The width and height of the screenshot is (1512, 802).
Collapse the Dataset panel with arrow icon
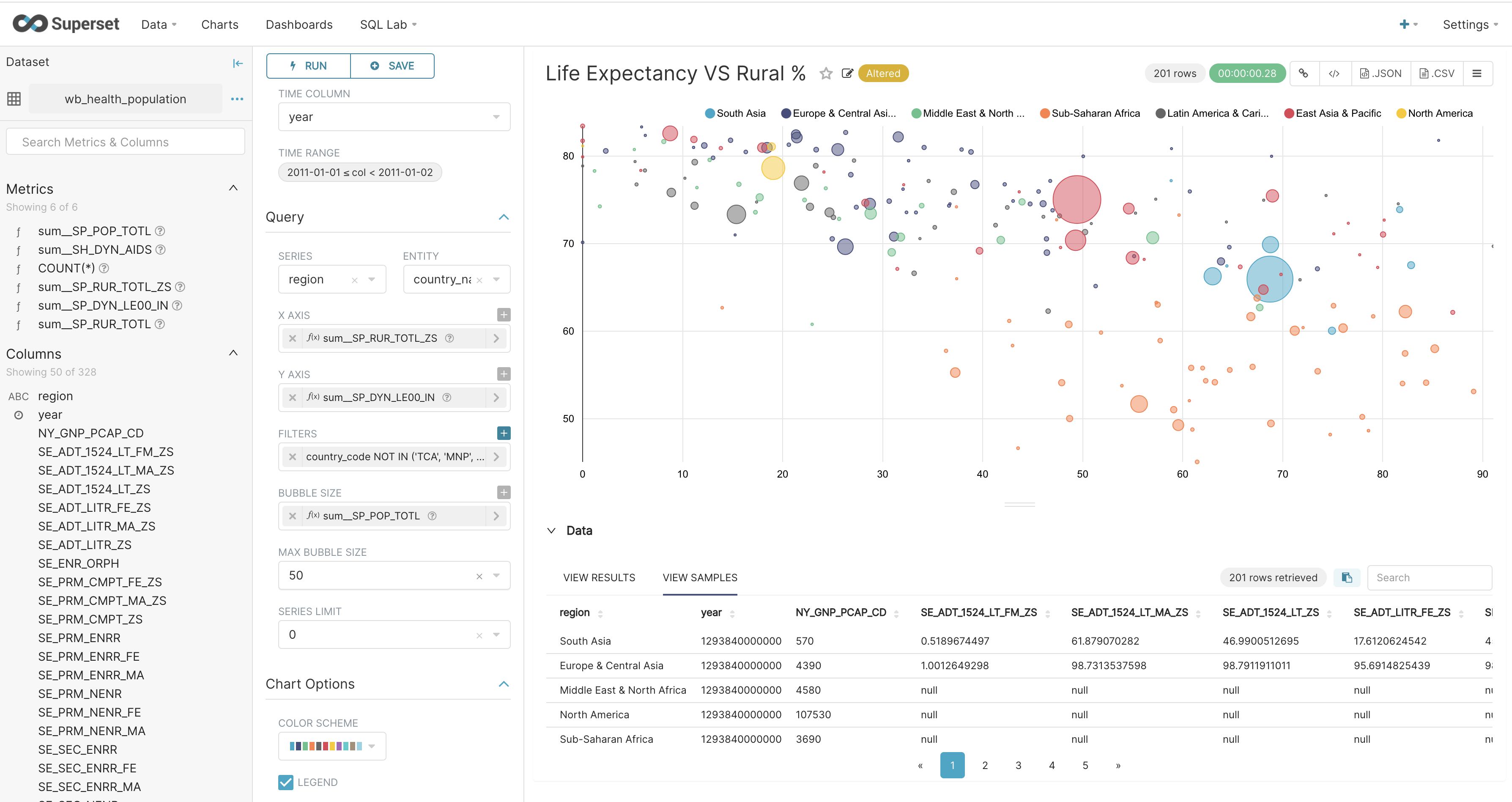coord(238,63)
